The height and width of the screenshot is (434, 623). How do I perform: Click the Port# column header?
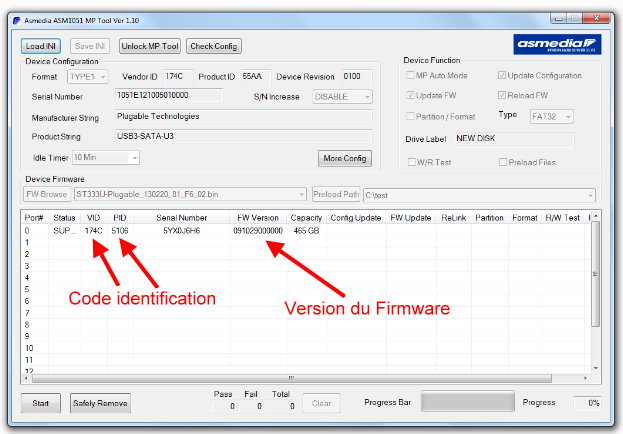pos(34,218)
